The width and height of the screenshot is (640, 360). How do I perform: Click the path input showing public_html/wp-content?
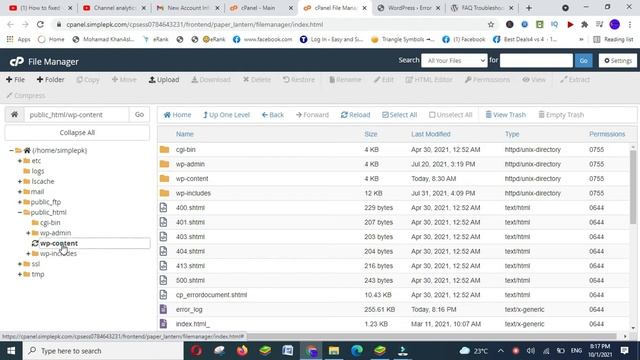[x=76, y=115]
